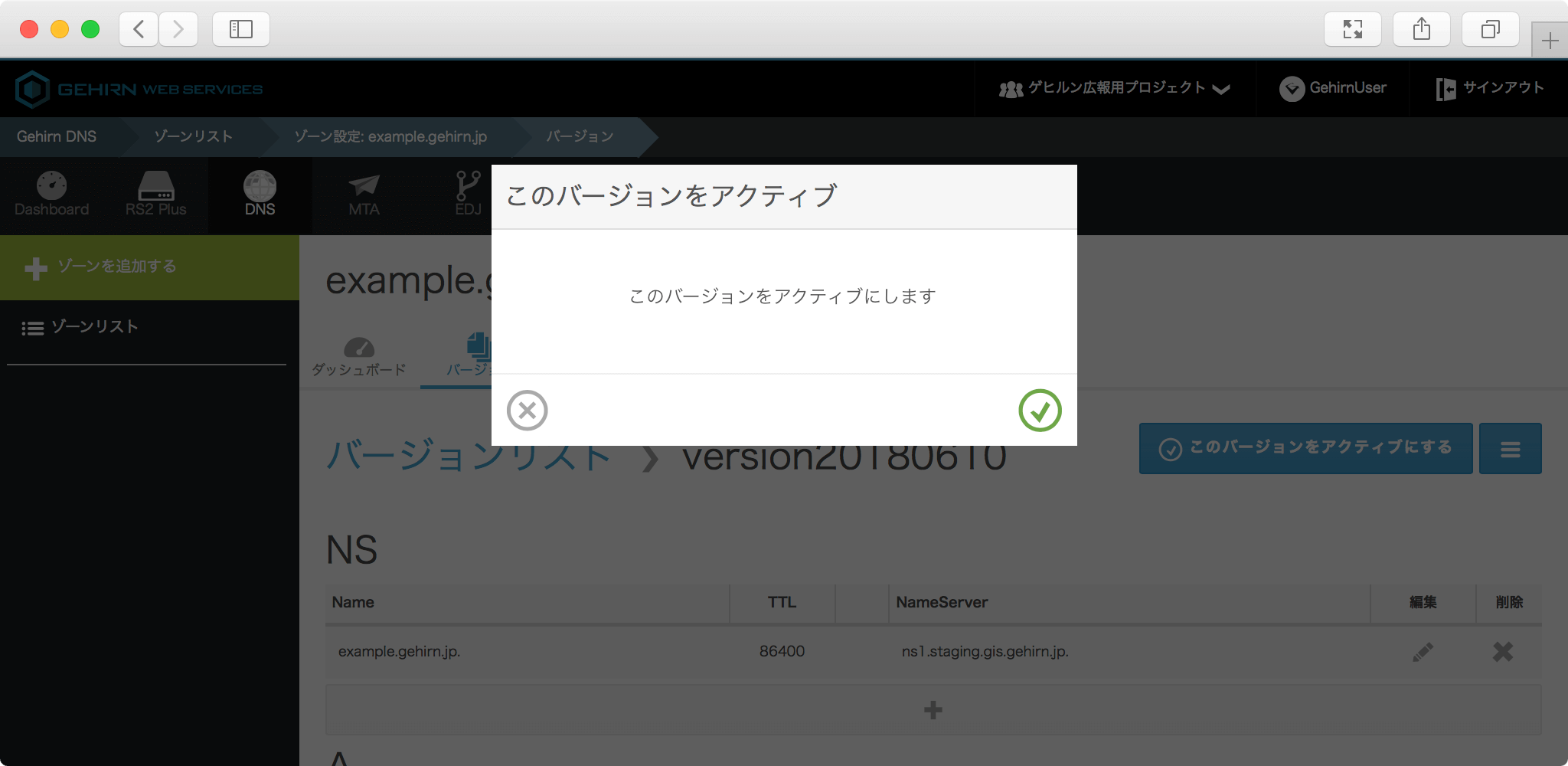Toggle the Safari sidebar button
This screenshot has width=1568, height=766.
coord(241,29)
